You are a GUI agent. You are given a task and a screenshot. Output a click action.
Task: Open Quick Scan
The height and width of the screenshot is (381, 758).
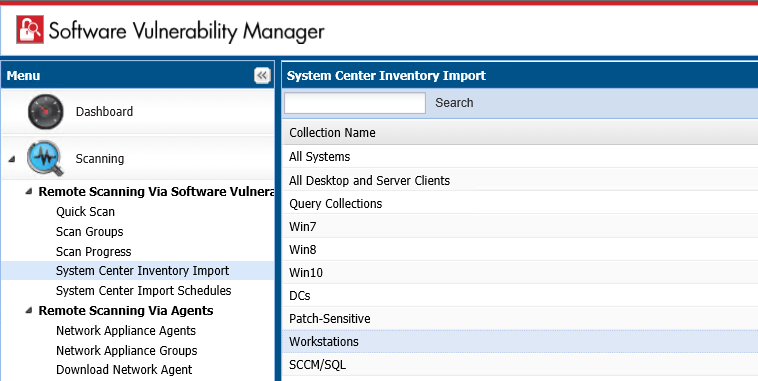click(x=85, y=212)
